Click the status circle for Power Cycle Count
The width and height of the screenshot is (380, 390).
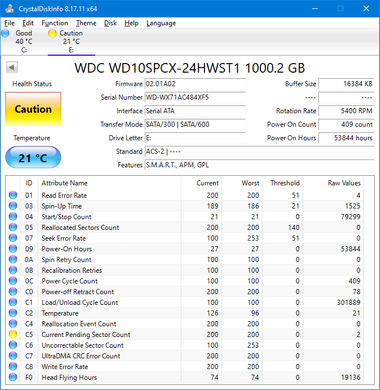(13, 281)
